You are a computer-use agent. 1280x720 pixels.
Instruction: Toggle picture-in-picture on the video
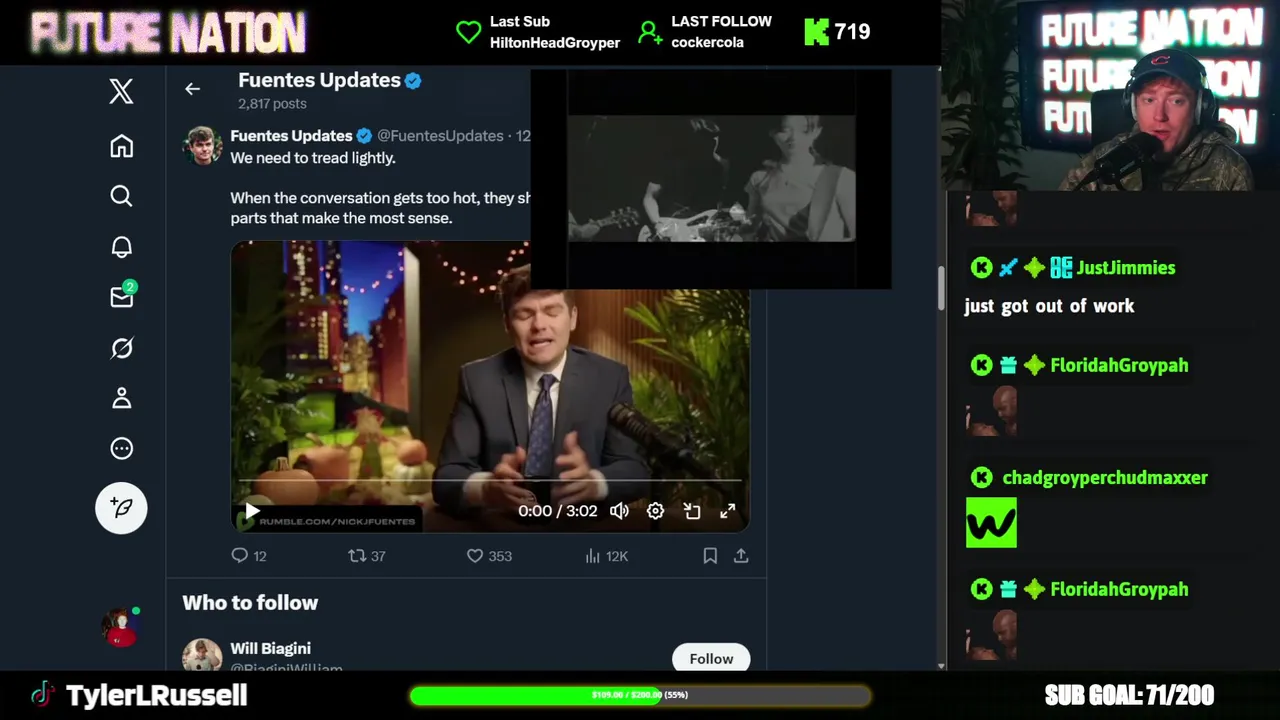[691, 511]
